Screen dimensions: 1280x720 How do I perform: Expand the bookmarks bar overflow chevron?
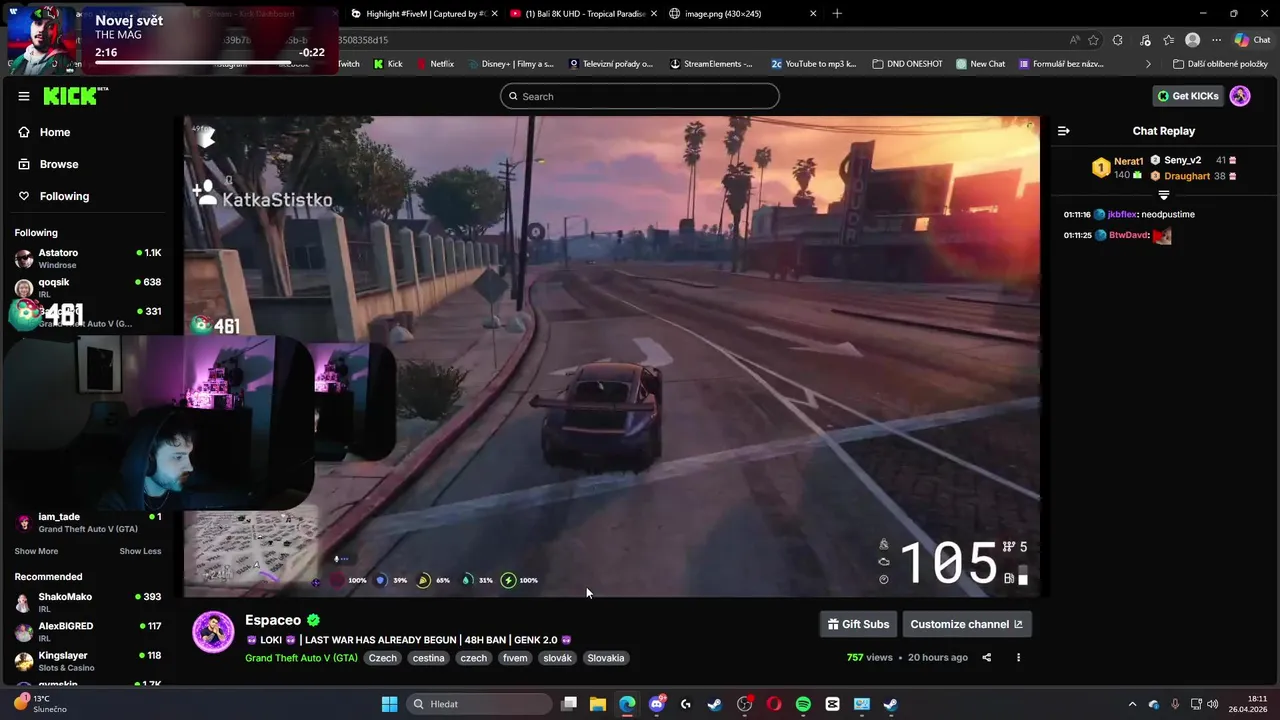point(1148,64)
